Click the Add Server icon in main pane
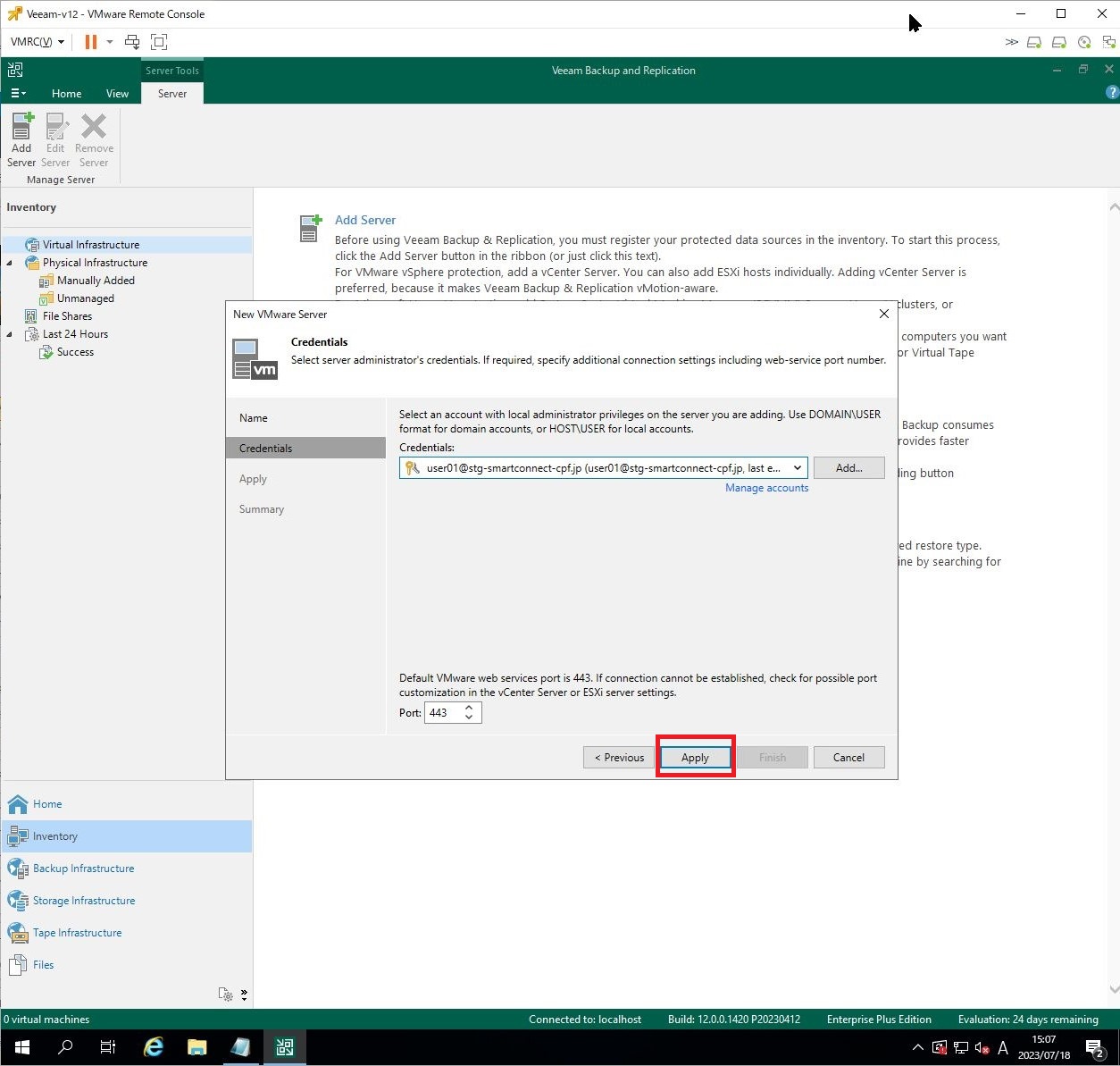This screenshot has height=1066, width=1120. point(310,228)
